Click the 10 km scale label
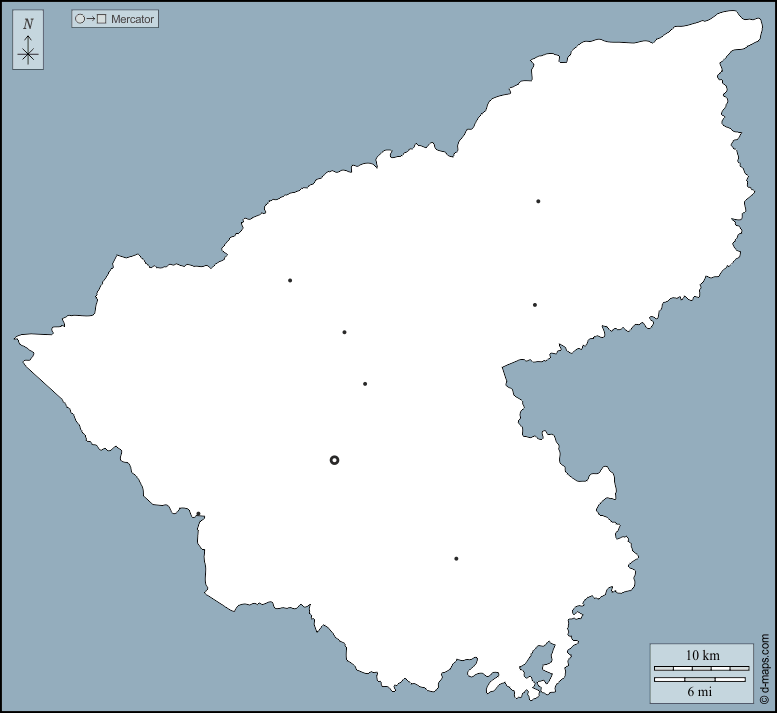Screen dimensions: 777x713 click(702, 655)
